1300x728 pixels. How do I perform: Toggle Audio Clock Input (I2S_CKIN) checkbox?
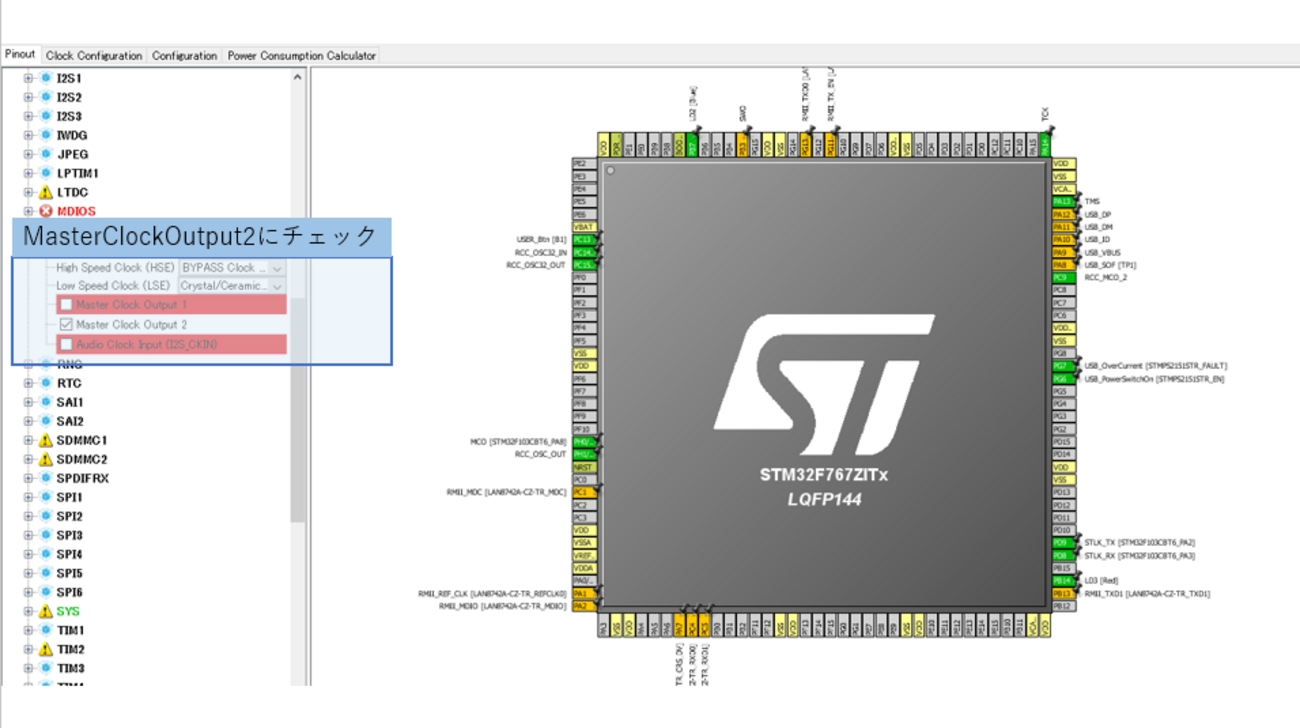click(66, 344)
